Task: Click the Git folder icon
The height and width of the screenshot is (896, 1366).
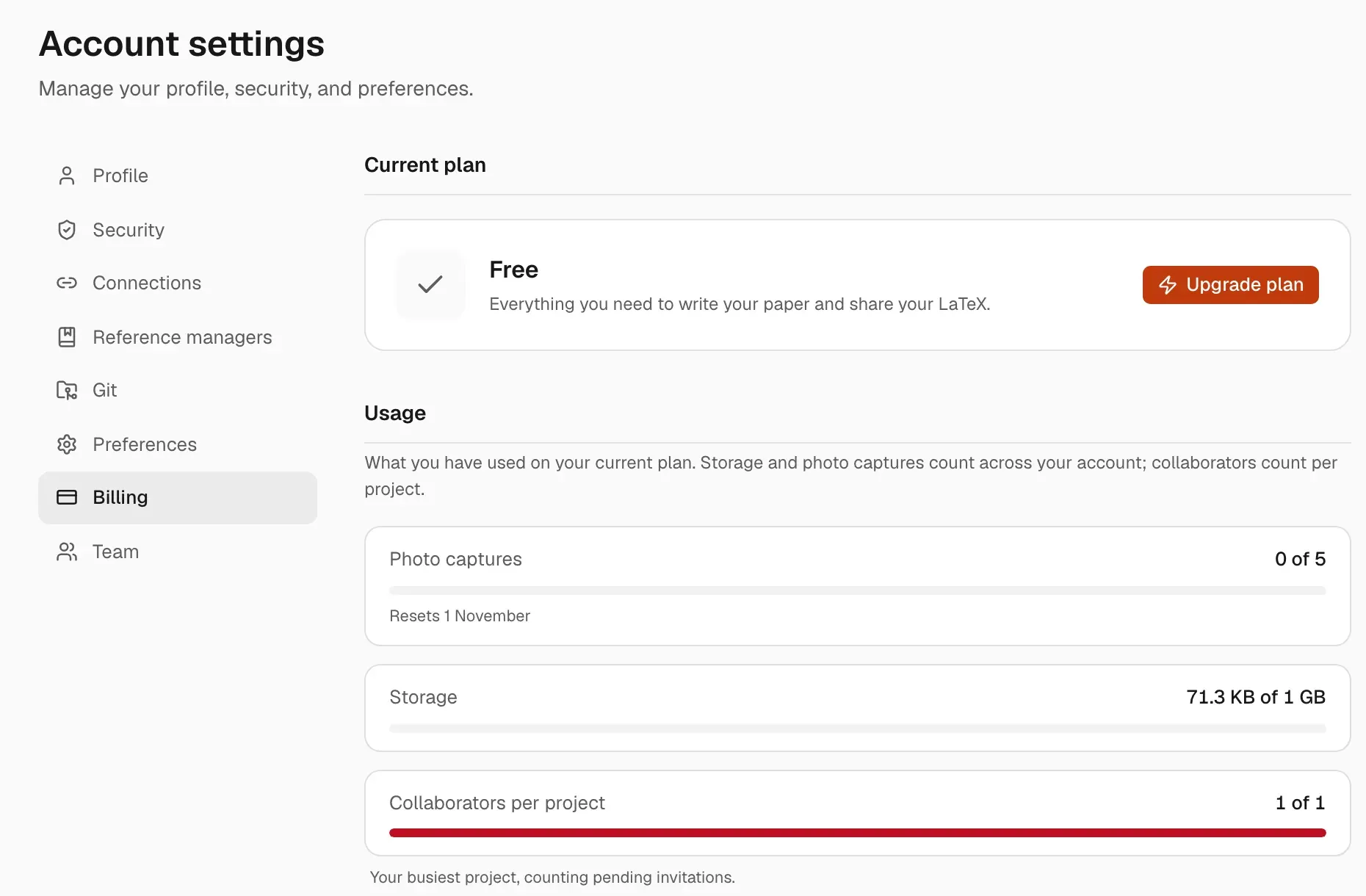Action: point(67,390)
